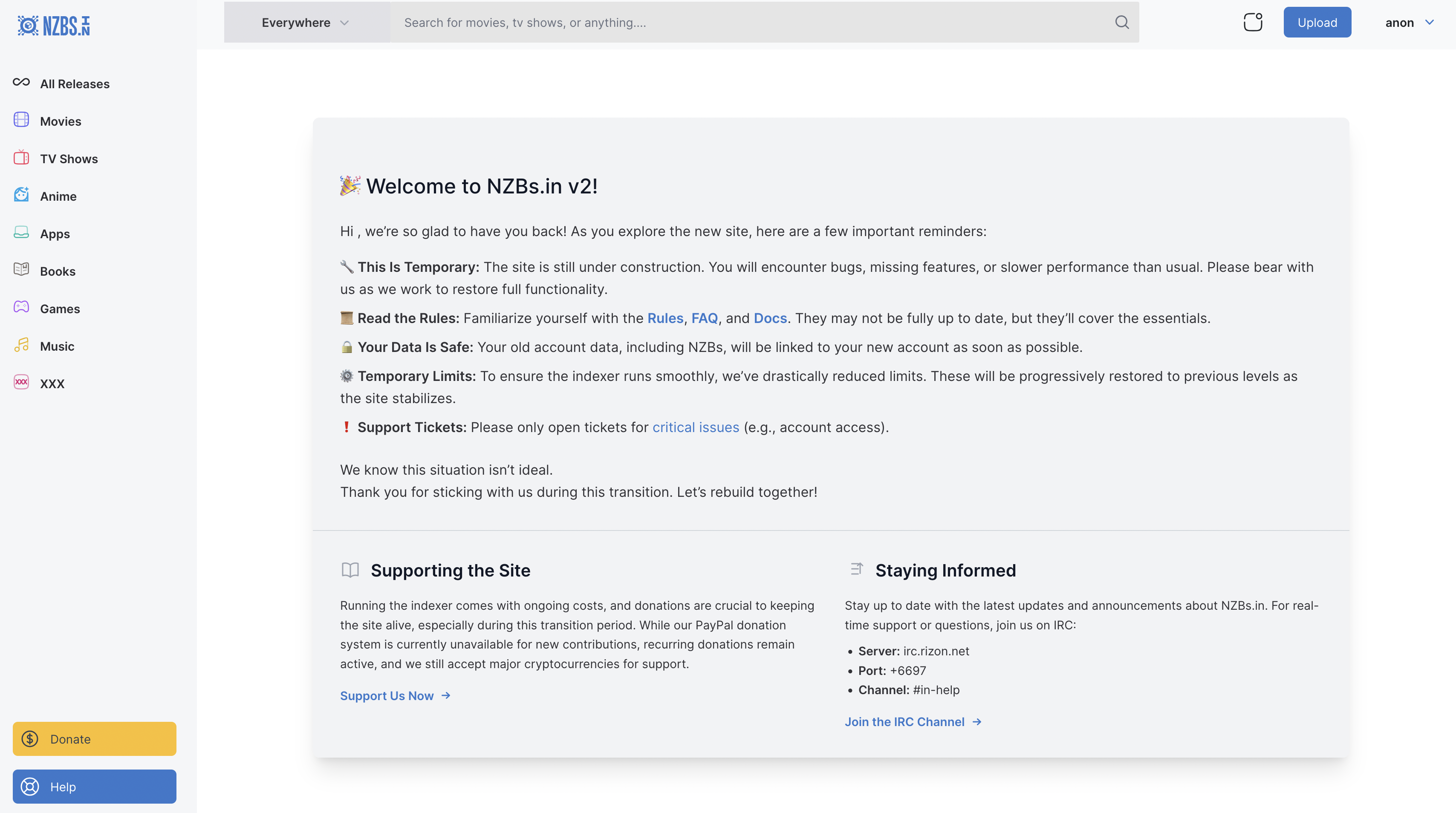1456x813 pixels.
Task: Click the arrow next to Support Us Now
Action: click(x=446, y=695)
